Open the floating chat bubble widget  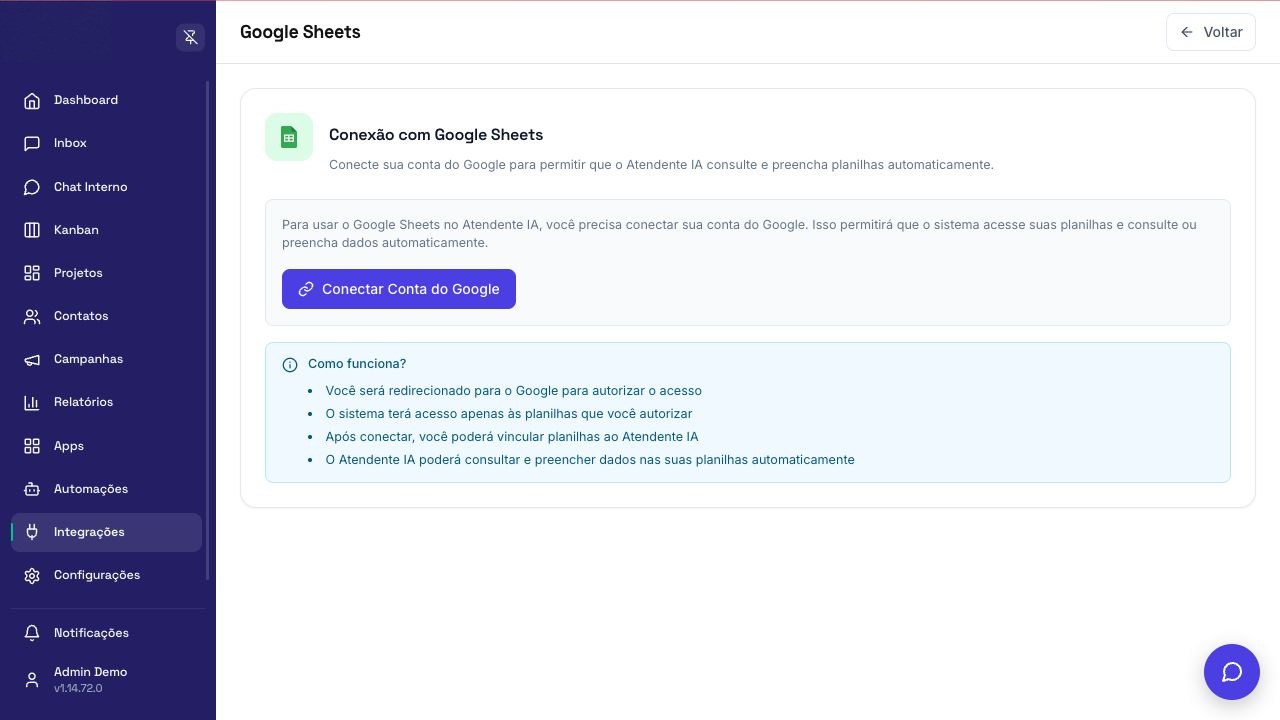[x=1232, y=672]
